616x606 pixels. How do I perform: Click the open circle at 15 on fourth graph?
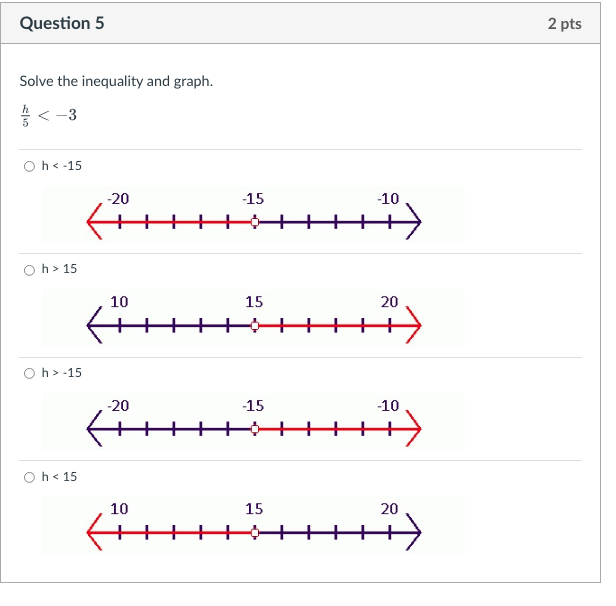click(255, 533)
